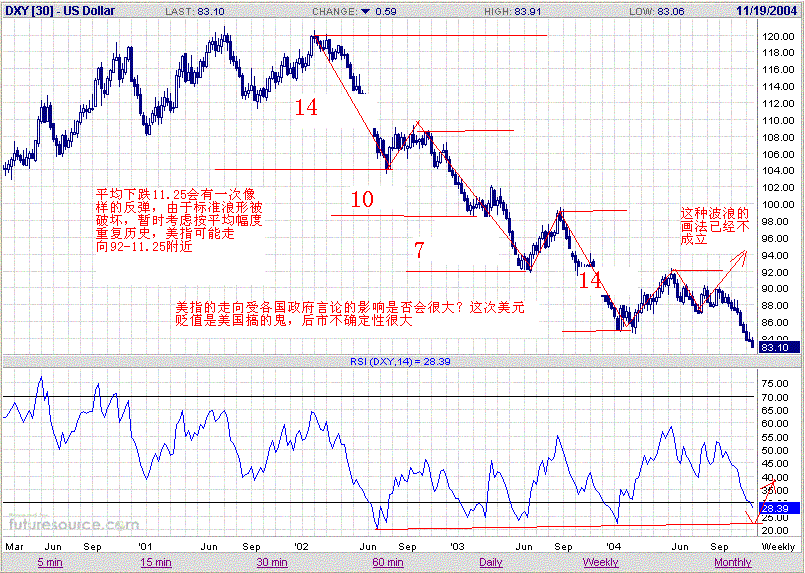Click the 50.00 RSI axis label
Image resolution: width=805 pixels, height=573 pixels.
point(775,450)
